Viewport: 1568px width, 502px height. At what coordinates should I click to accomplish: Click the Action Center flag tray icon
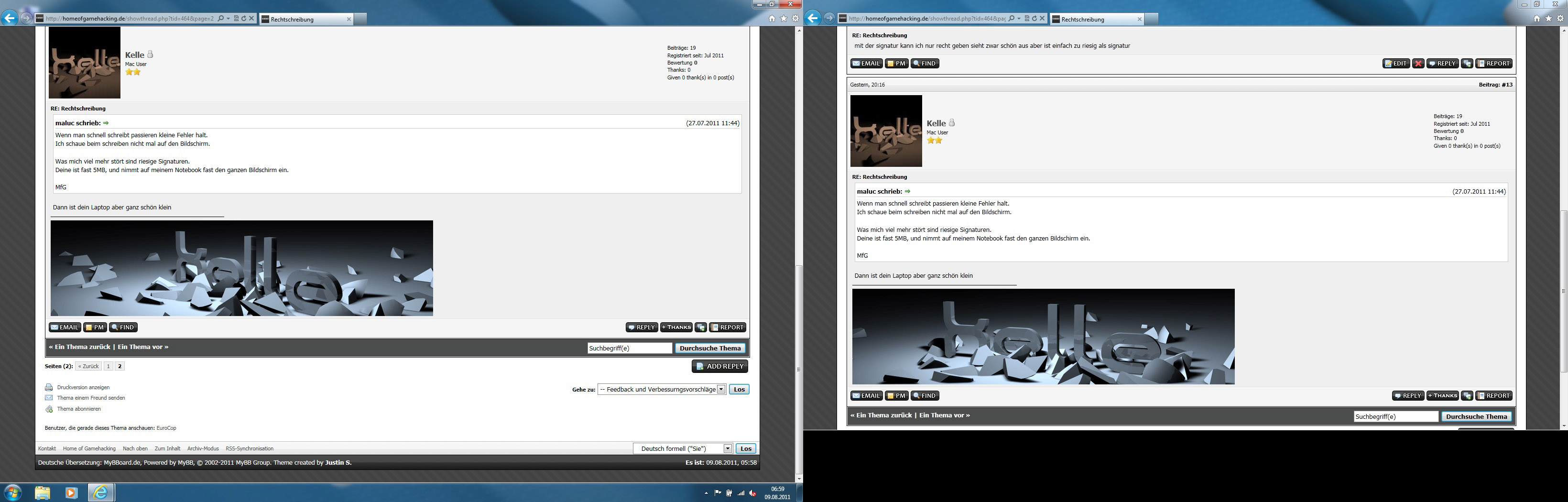[x=718, y=493]
